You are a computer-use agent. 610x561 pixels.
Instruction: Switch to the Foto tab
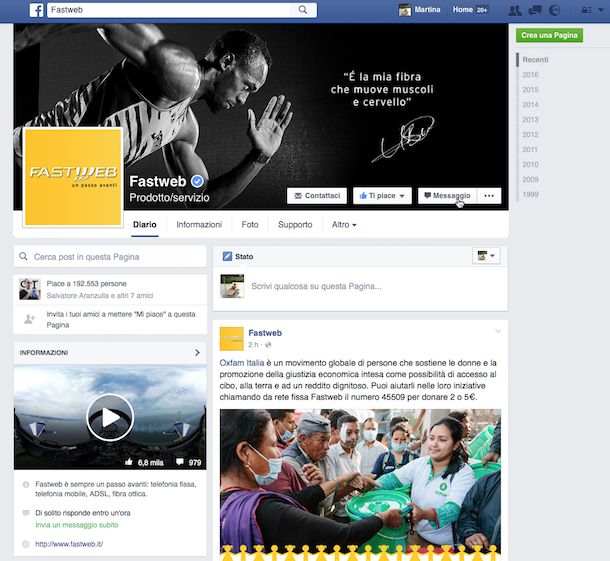coord(250,224)
